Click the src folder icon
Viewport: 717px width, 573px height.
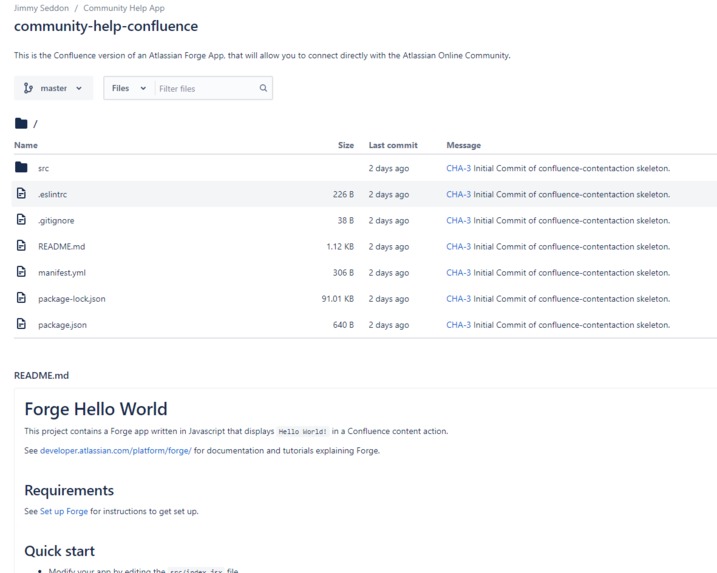21,167
